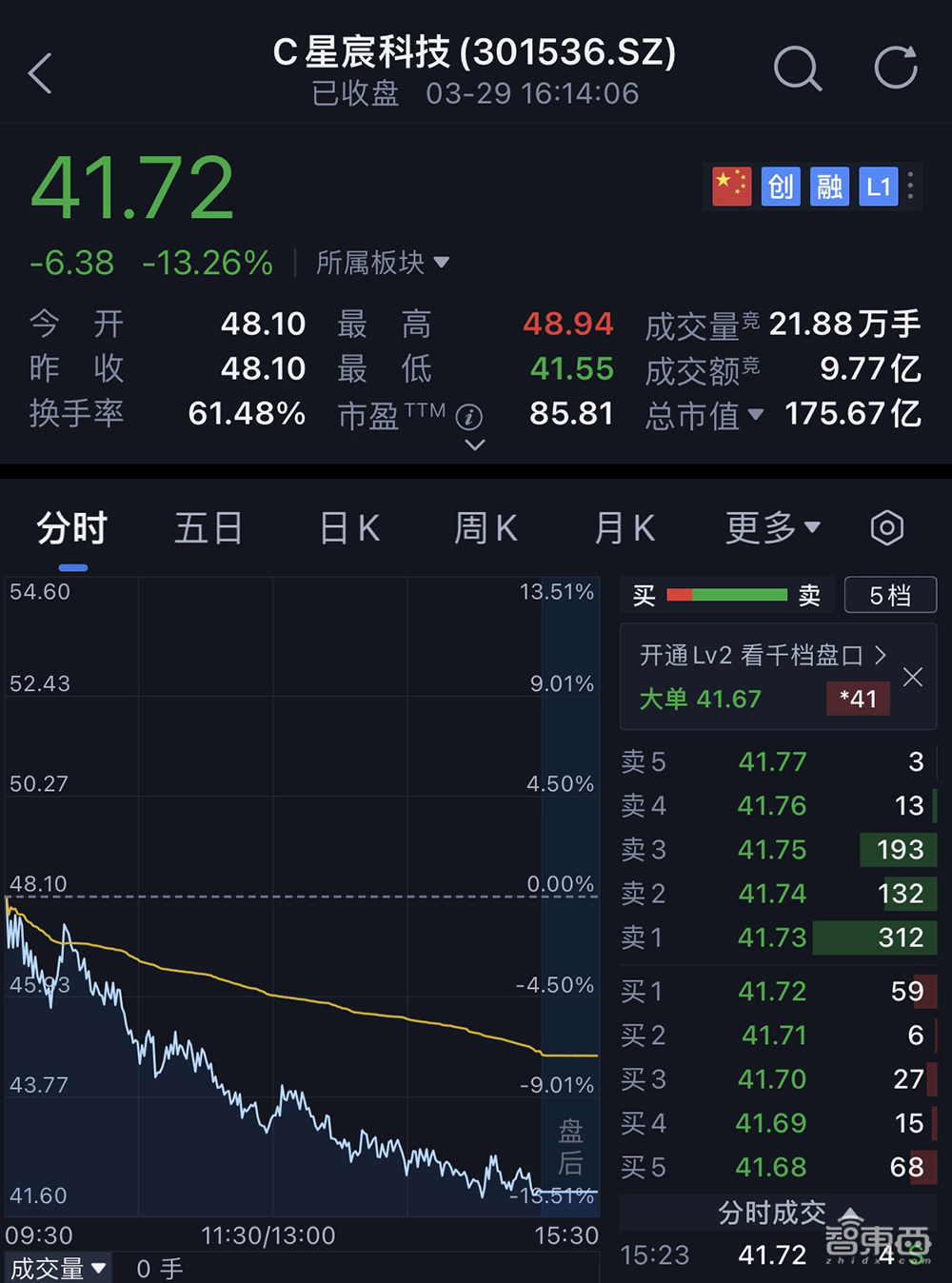Tap the 融 (margin trading) badge icon

[x=828, y=187]
